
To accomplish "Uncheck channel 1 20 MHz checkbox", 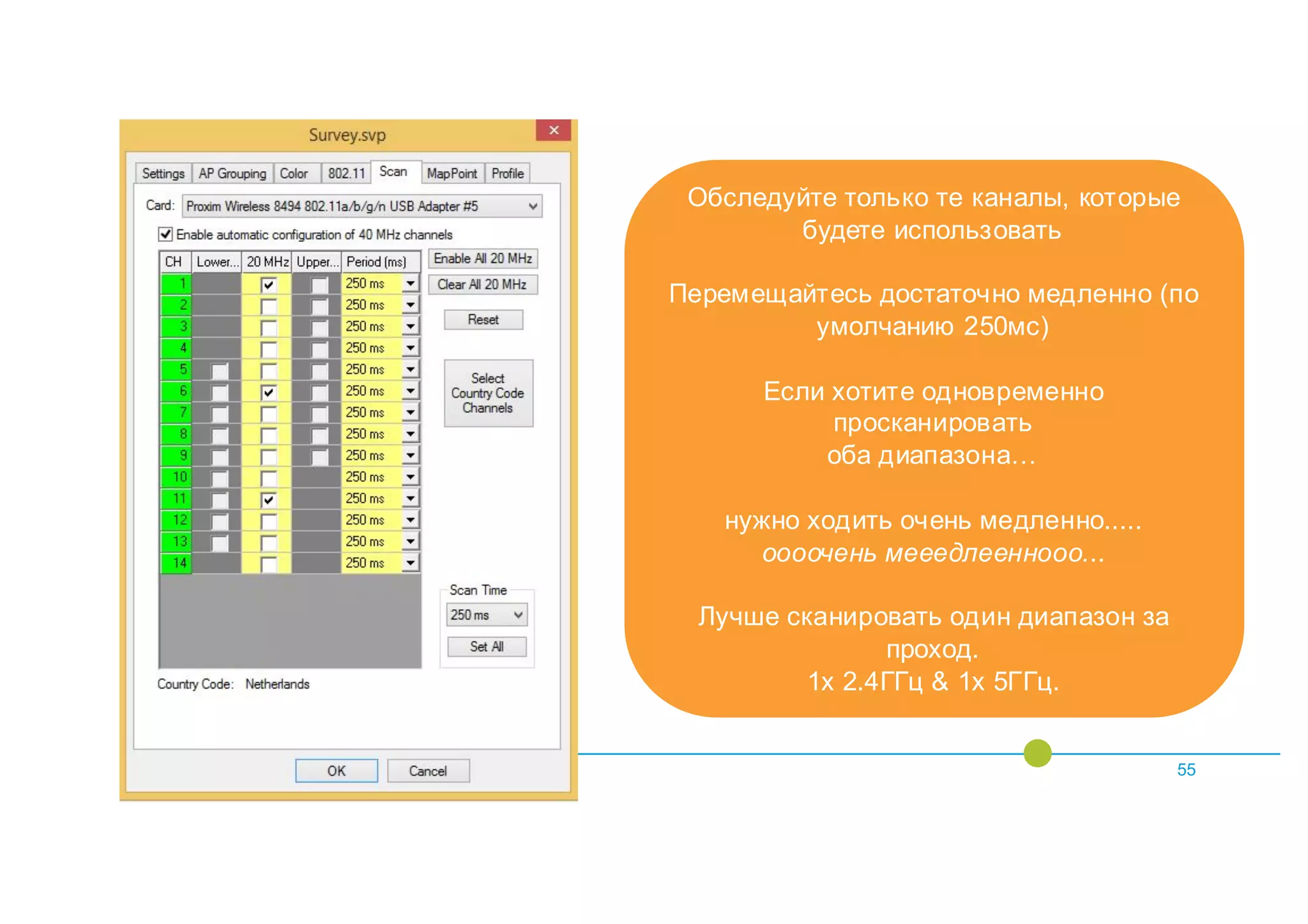I will tap(268, 284).
